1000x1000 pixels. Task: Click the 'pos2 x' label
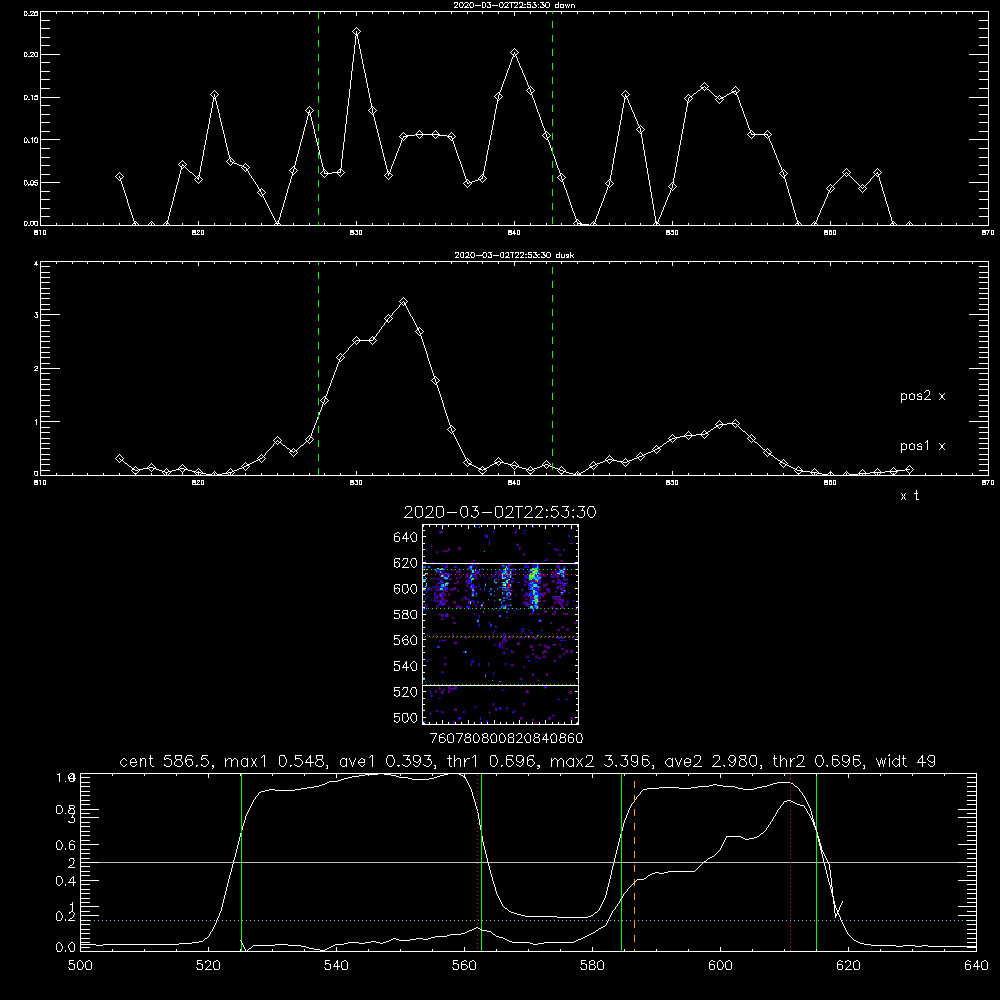pyautogui.click(x=922, y=396)
